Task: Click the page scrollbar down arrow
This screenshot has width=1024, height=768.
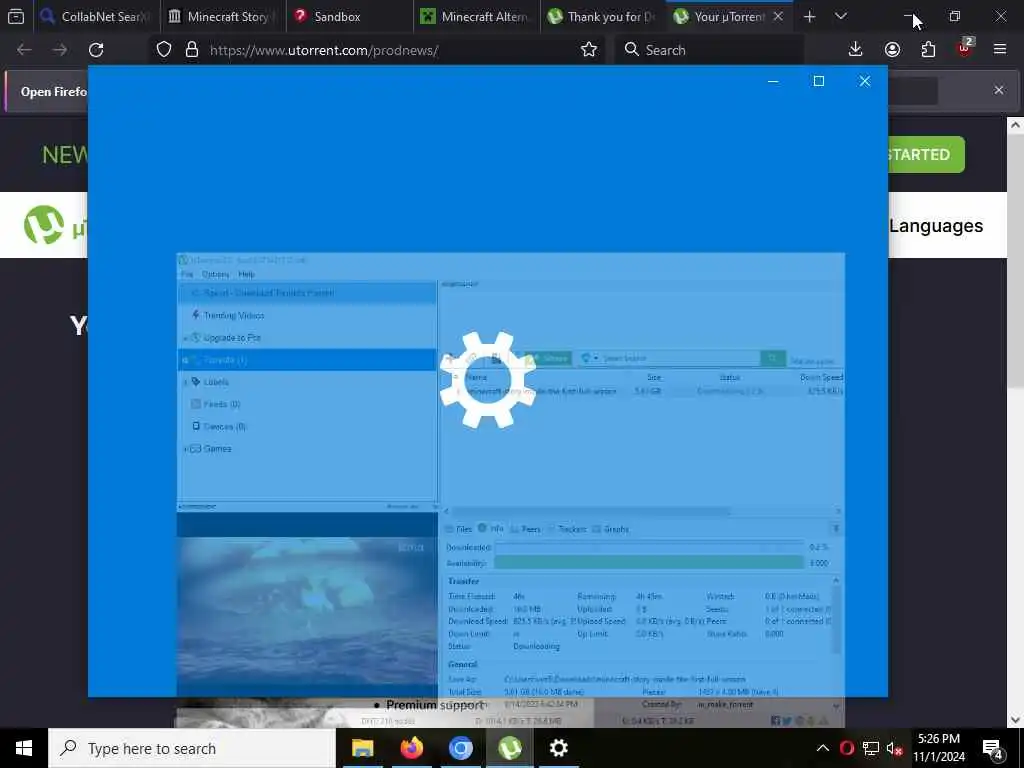Action: [1016, 720]
